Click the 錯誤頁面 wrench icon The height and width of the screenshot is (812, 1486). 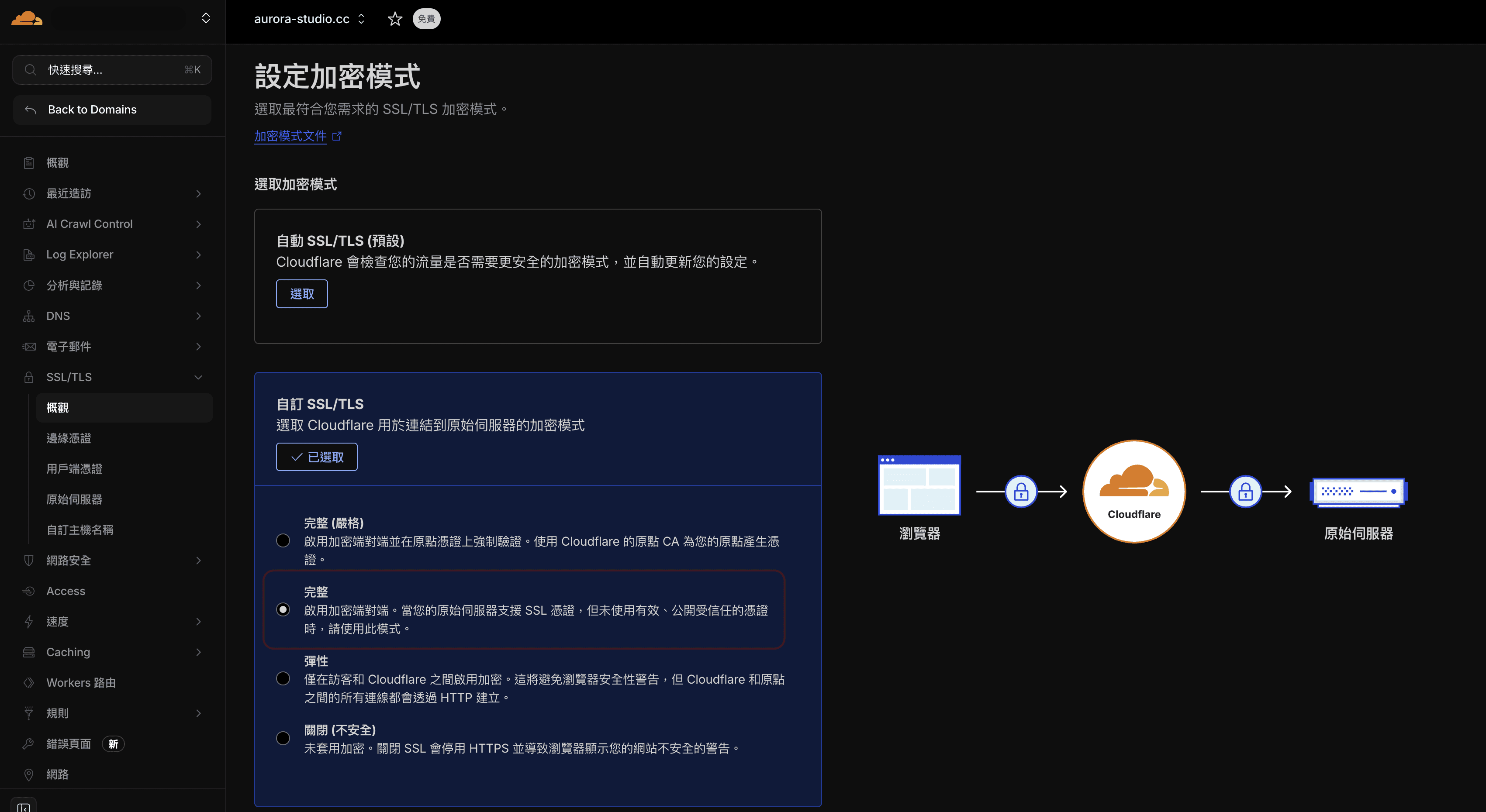coord(29,744)
